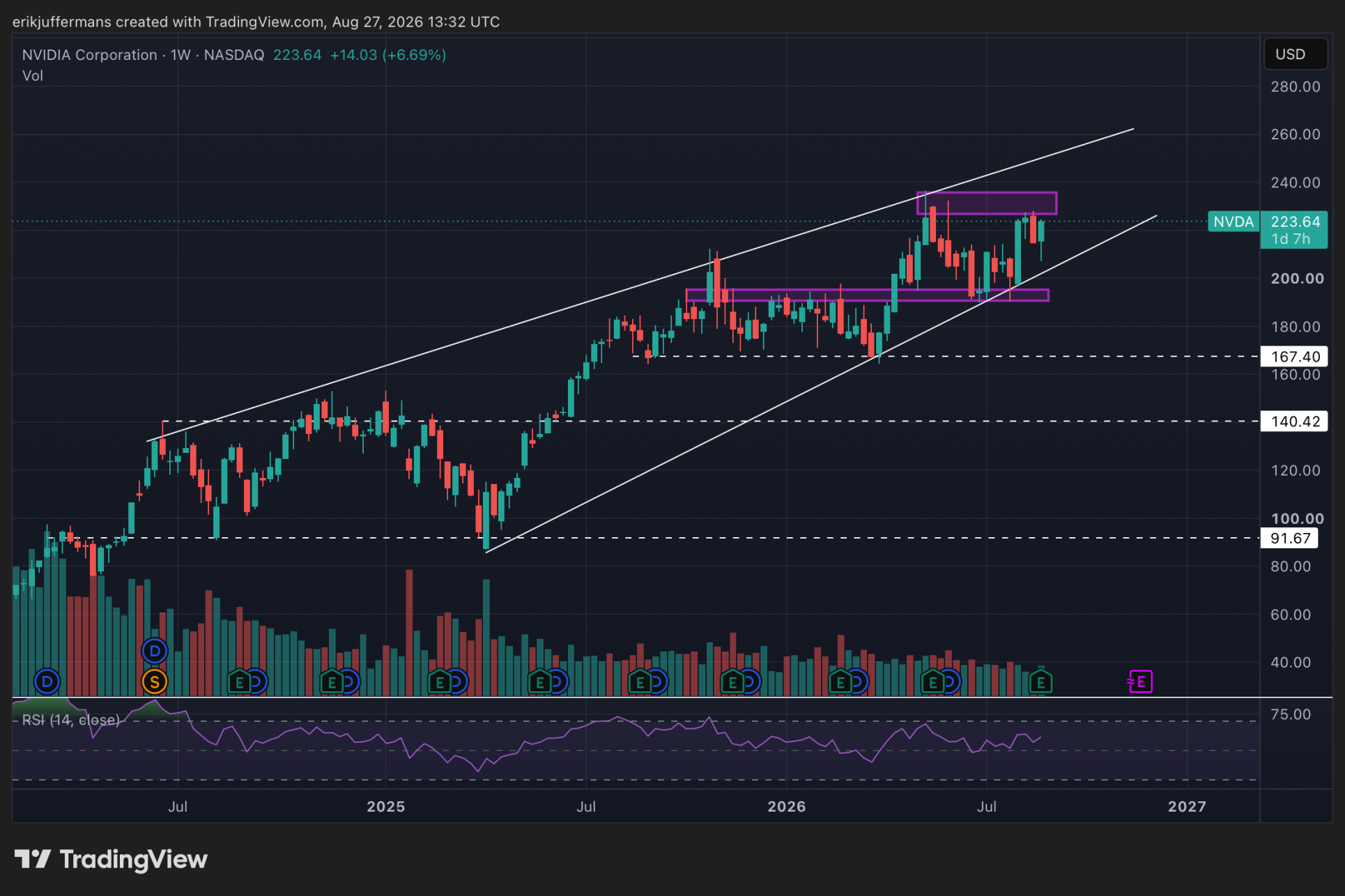Open the May 2025 earnings 'E' marker
Viewport: 1345px width, 896px height.
(x=540, y=682)
